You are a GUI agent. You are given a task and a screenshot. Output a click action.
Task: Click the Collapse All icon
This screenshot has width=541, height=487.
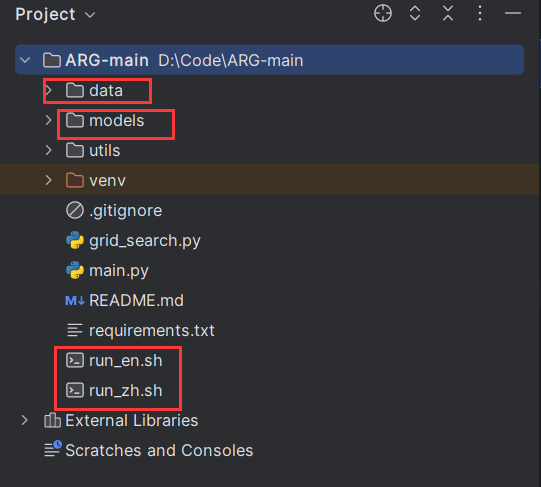448,13
